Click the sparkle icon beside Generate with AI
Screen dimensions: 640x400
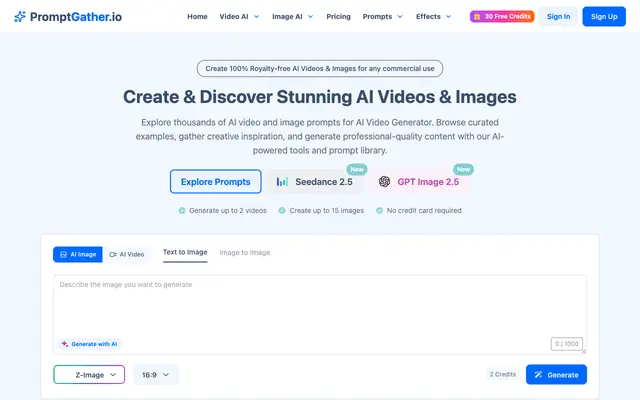pos(64,344)
